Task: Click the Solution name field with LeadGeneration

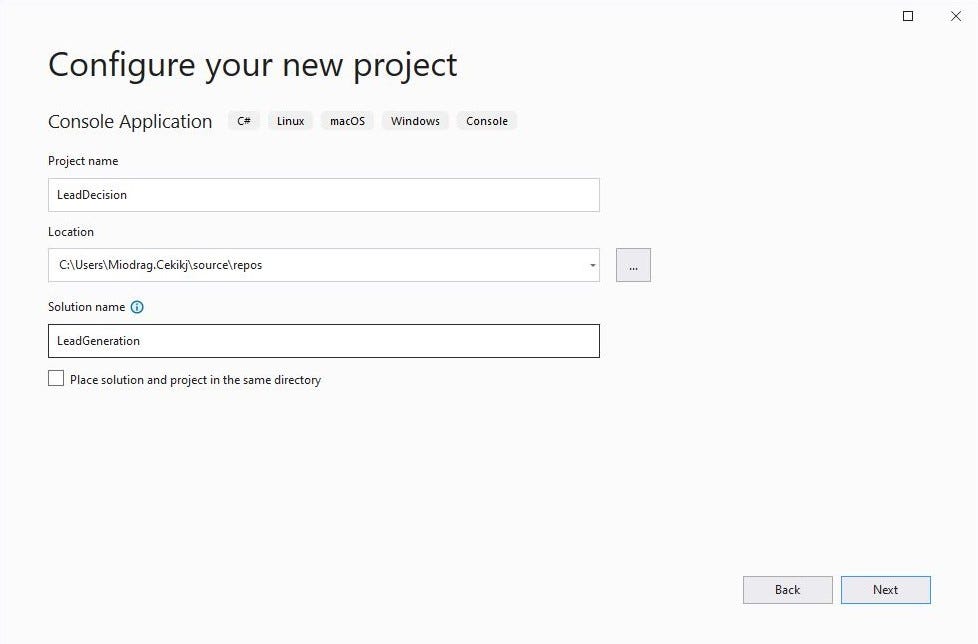Action: coord(323,341)
